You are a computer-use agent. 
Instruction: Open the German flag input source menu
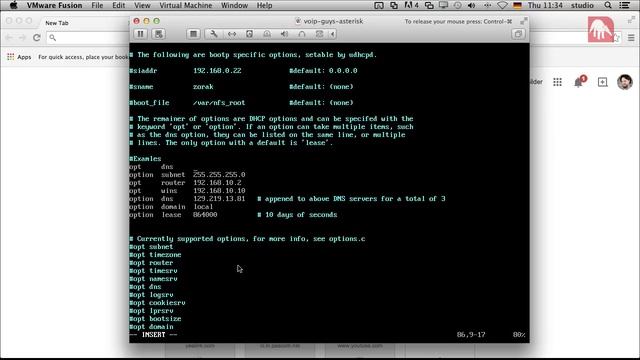[518, 5]
